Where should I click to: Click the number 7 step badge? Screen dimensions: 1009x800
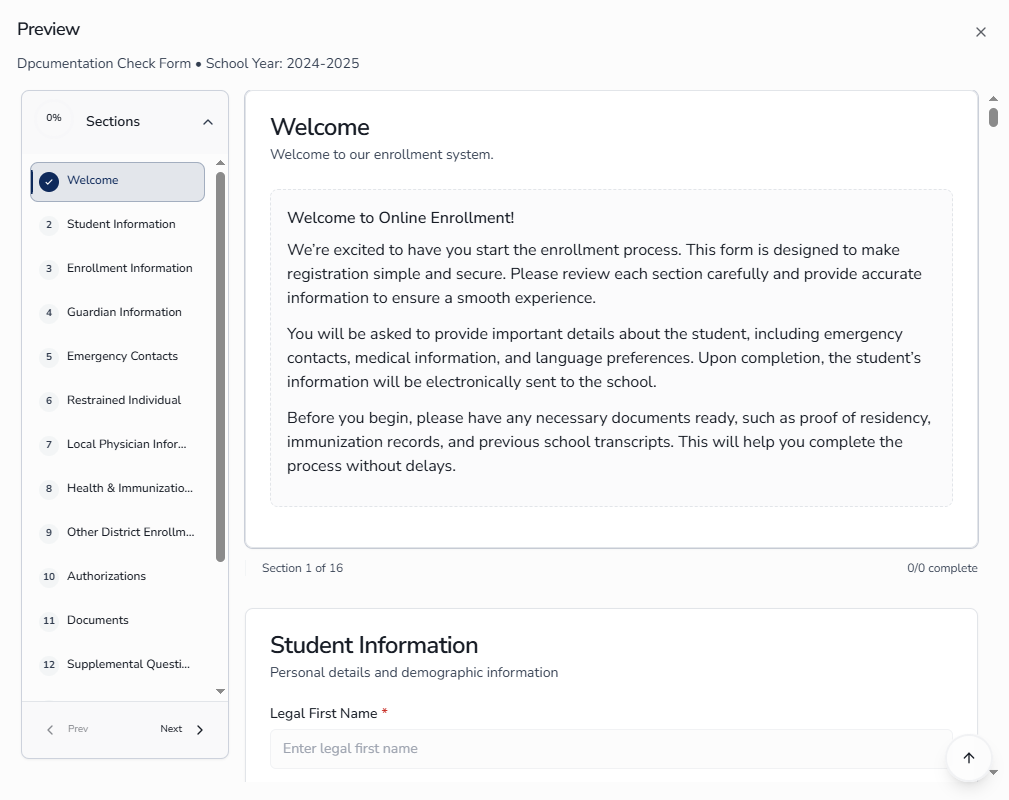click(49, 445)
